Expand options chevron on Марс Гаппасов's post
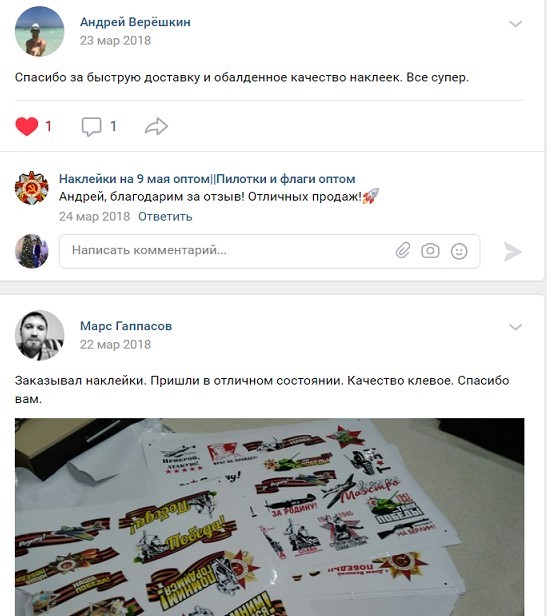 pyautogui.click(x=515, y=327)
